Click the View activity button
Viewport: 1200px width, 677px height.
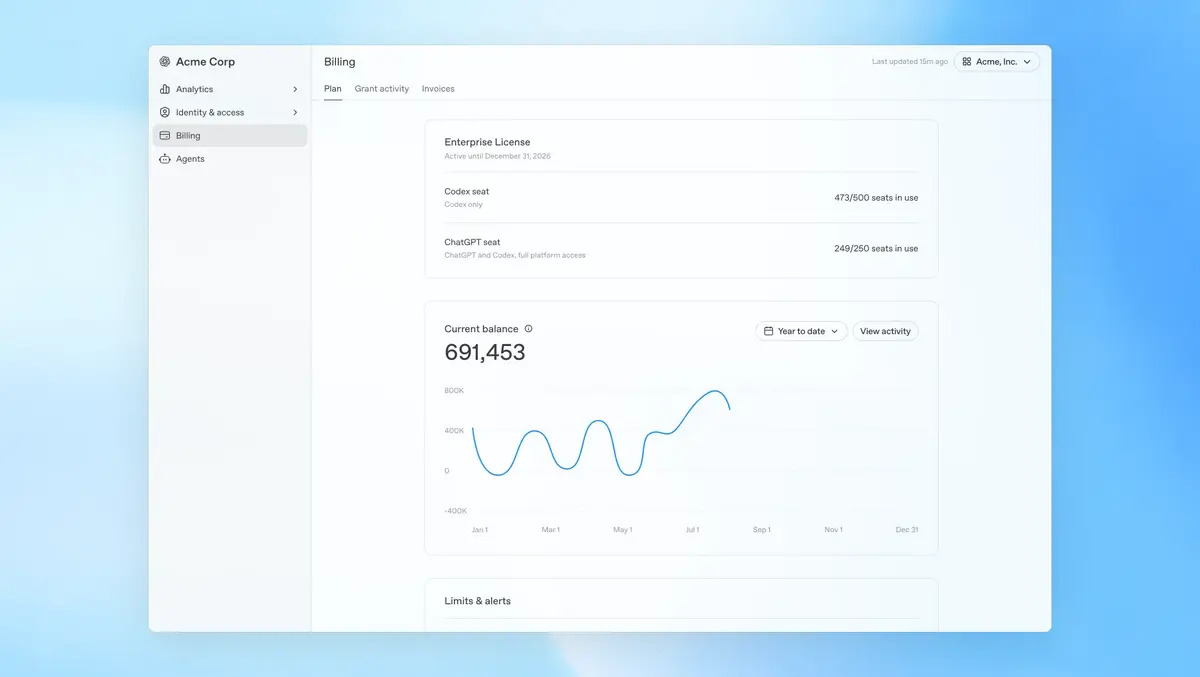tap(885, 331)
